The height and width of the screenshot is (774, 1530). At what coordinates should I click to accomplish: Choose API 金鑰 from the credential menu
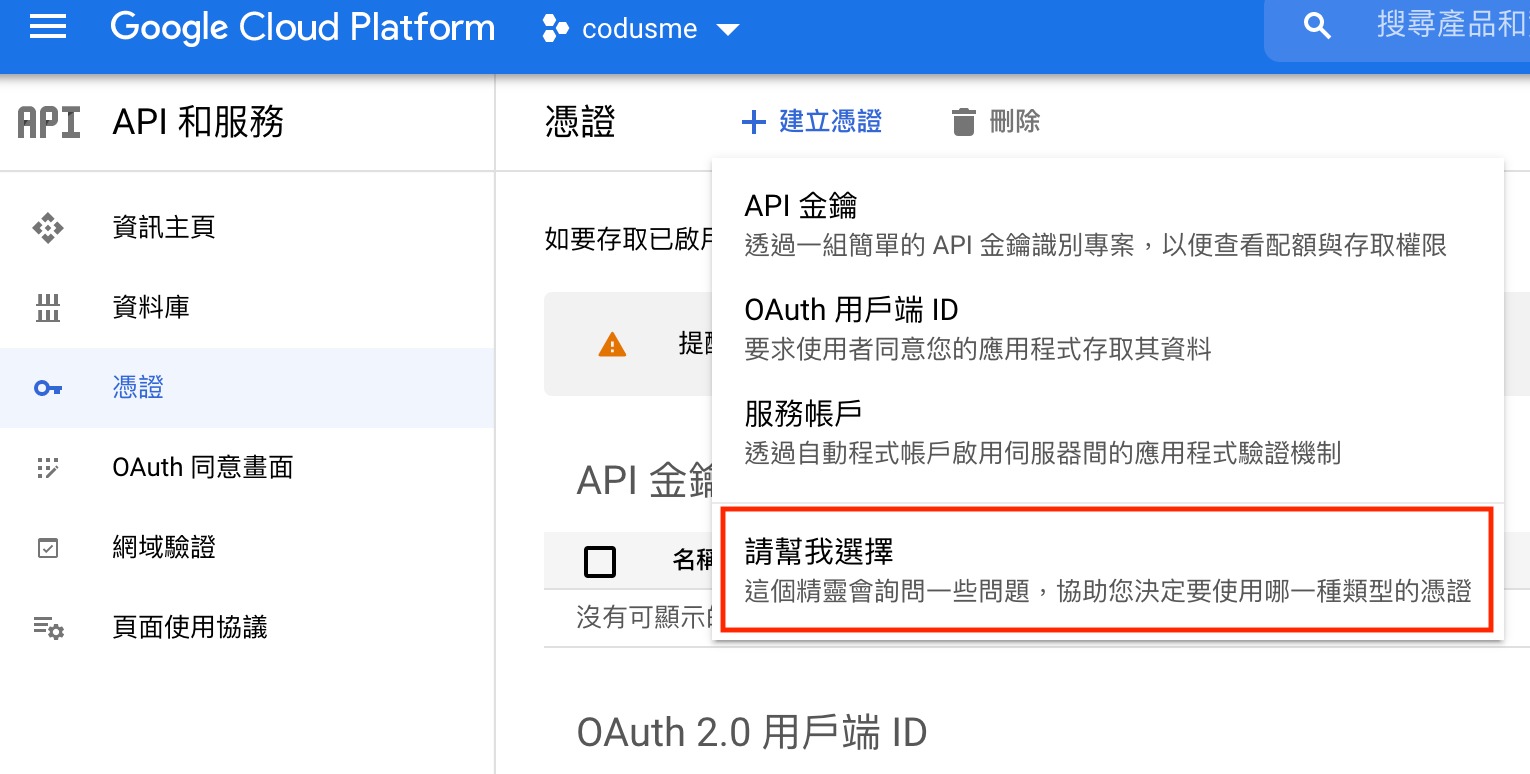1107,224
